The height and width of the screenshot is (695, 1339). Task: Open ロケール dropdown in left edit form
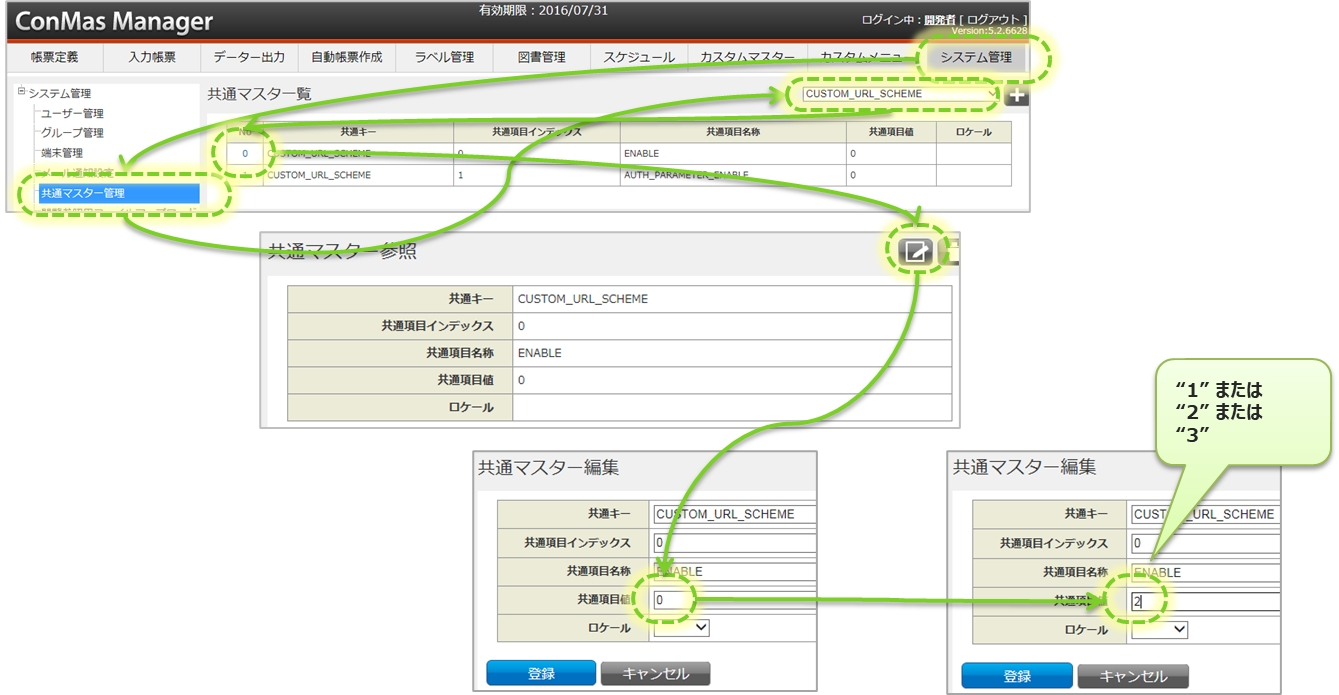[681, 628]
